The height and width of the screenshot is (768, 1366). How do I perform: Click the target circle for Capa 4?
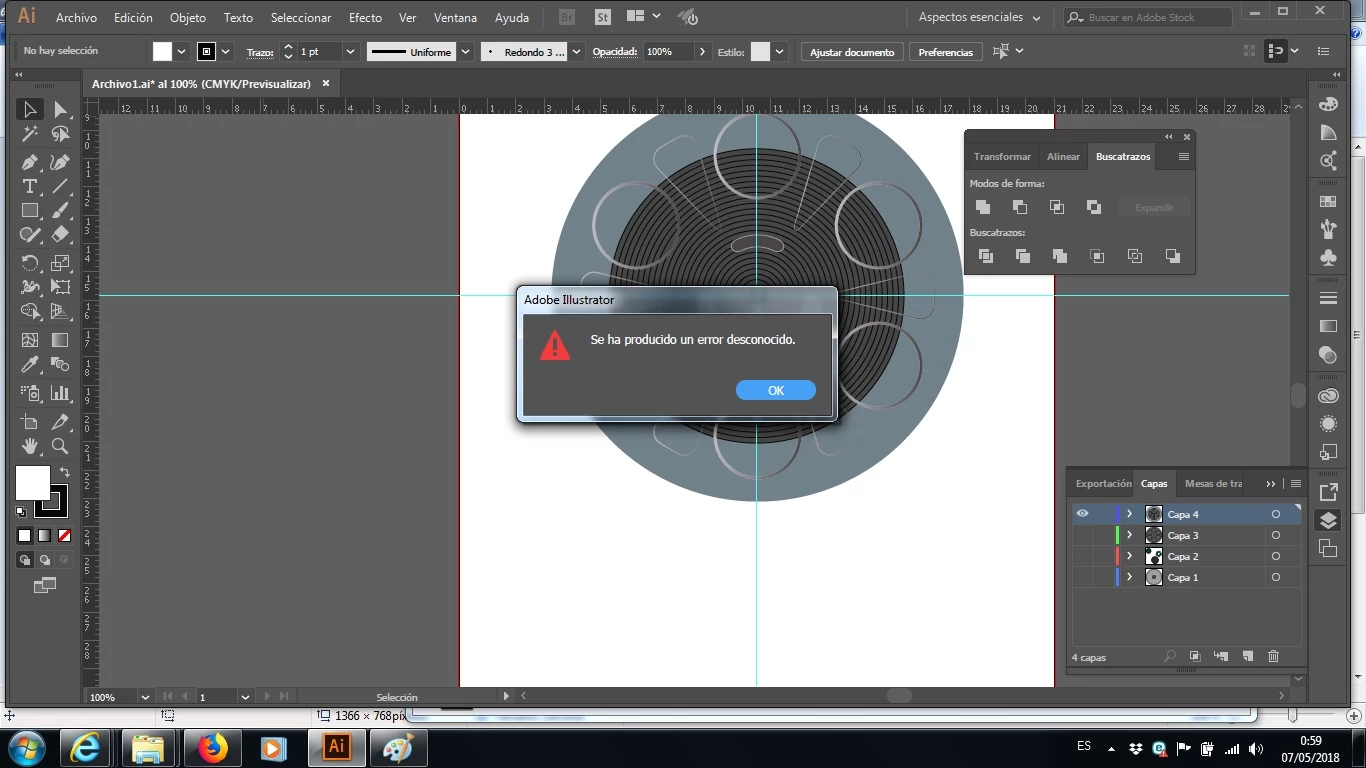coord(1276,514)
